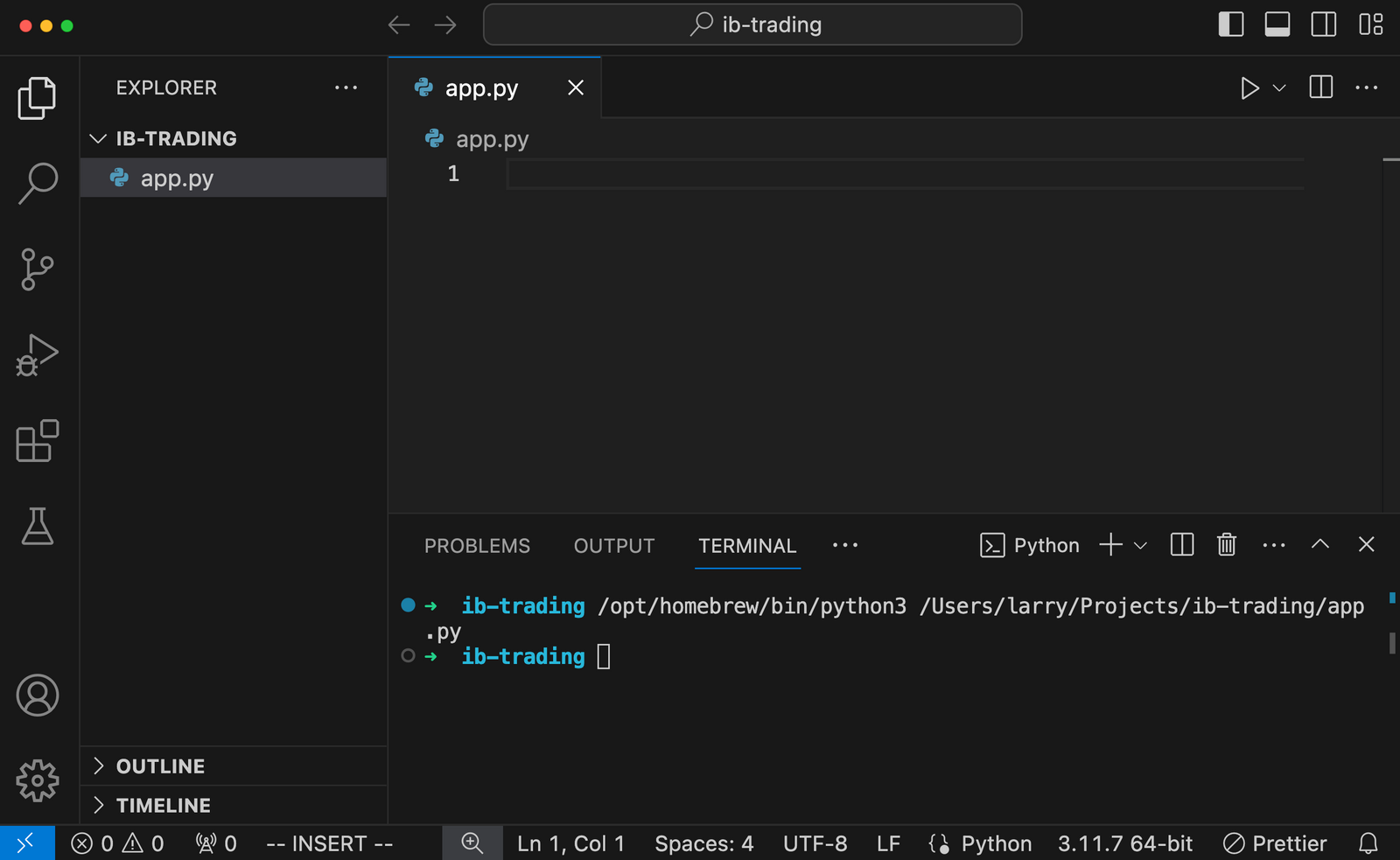Switch to the OUTPUT tab
1400x860 pixels.
[x=613, y=545]
